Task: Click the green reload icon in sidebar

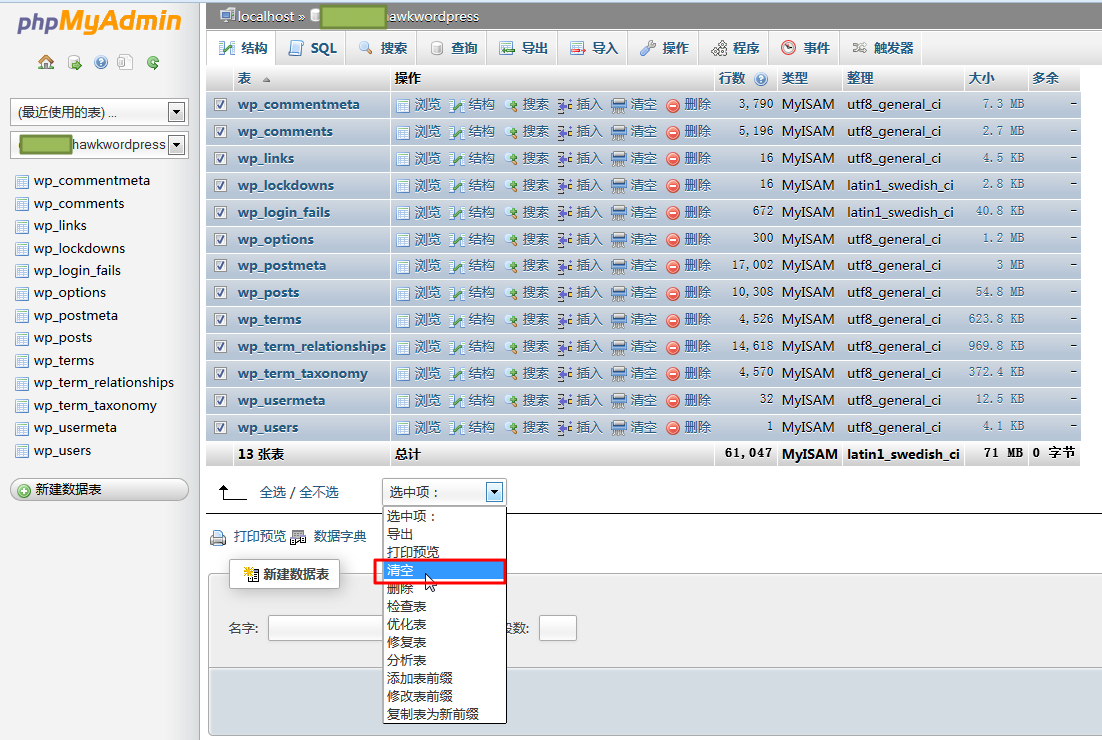Action: pyautogui.click(x=153, y=63)
